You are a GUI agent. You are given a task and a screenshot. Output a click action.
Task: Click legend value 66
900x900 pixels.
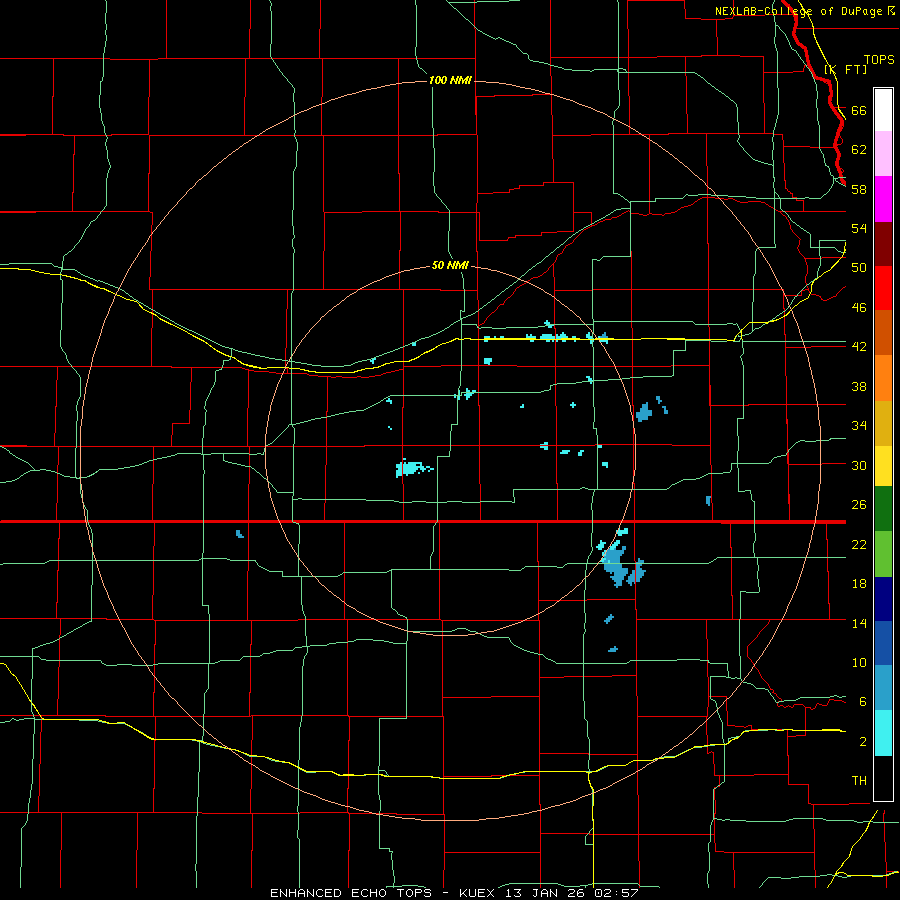(859, 110)
